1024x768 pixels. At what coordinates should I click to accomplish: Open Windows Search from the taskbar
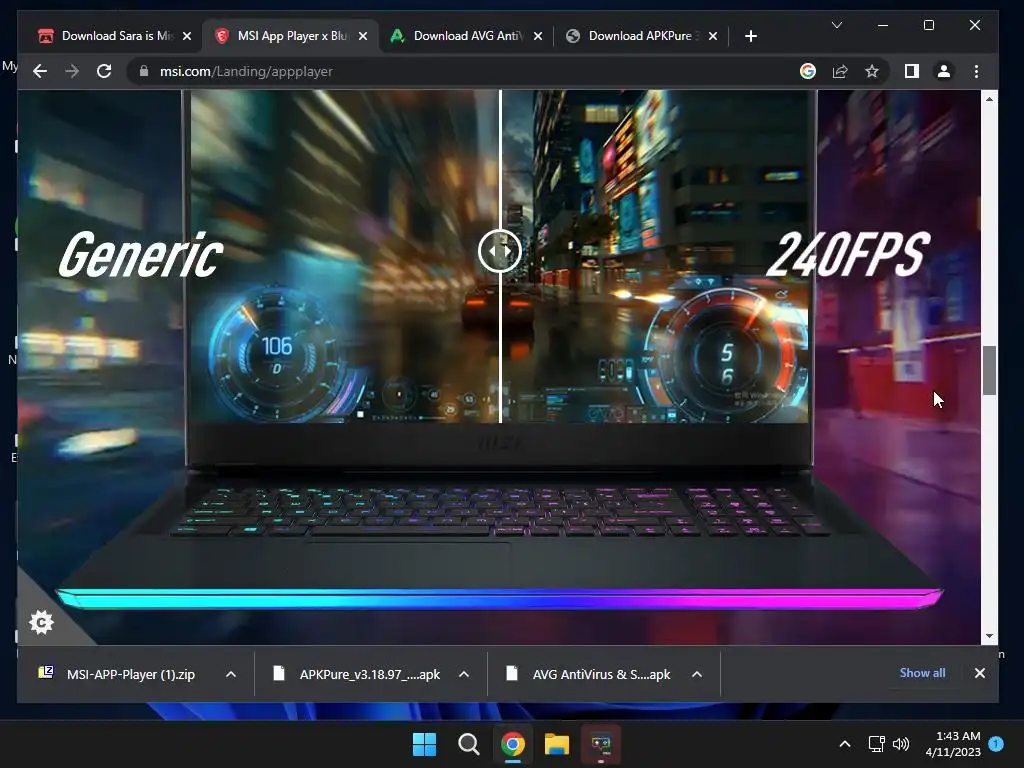(468, 744)
